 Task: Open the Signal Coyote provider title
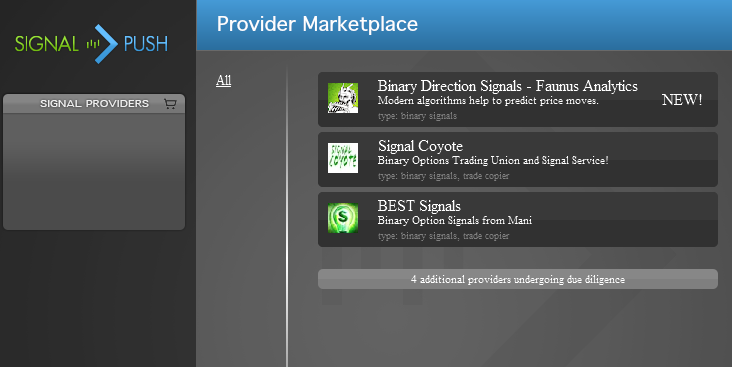(x=420, y=146)
